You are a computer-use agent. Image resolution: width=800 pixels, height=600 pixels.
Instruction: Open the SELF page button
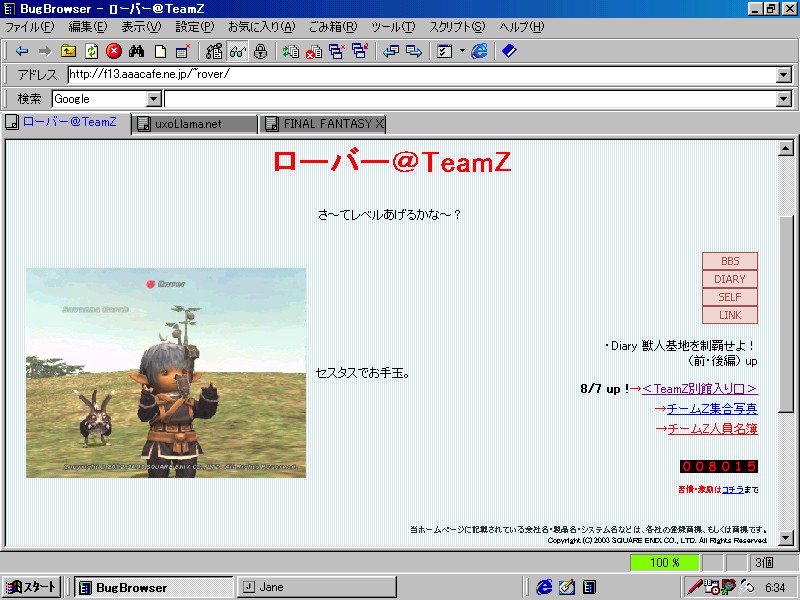point(730,297)
